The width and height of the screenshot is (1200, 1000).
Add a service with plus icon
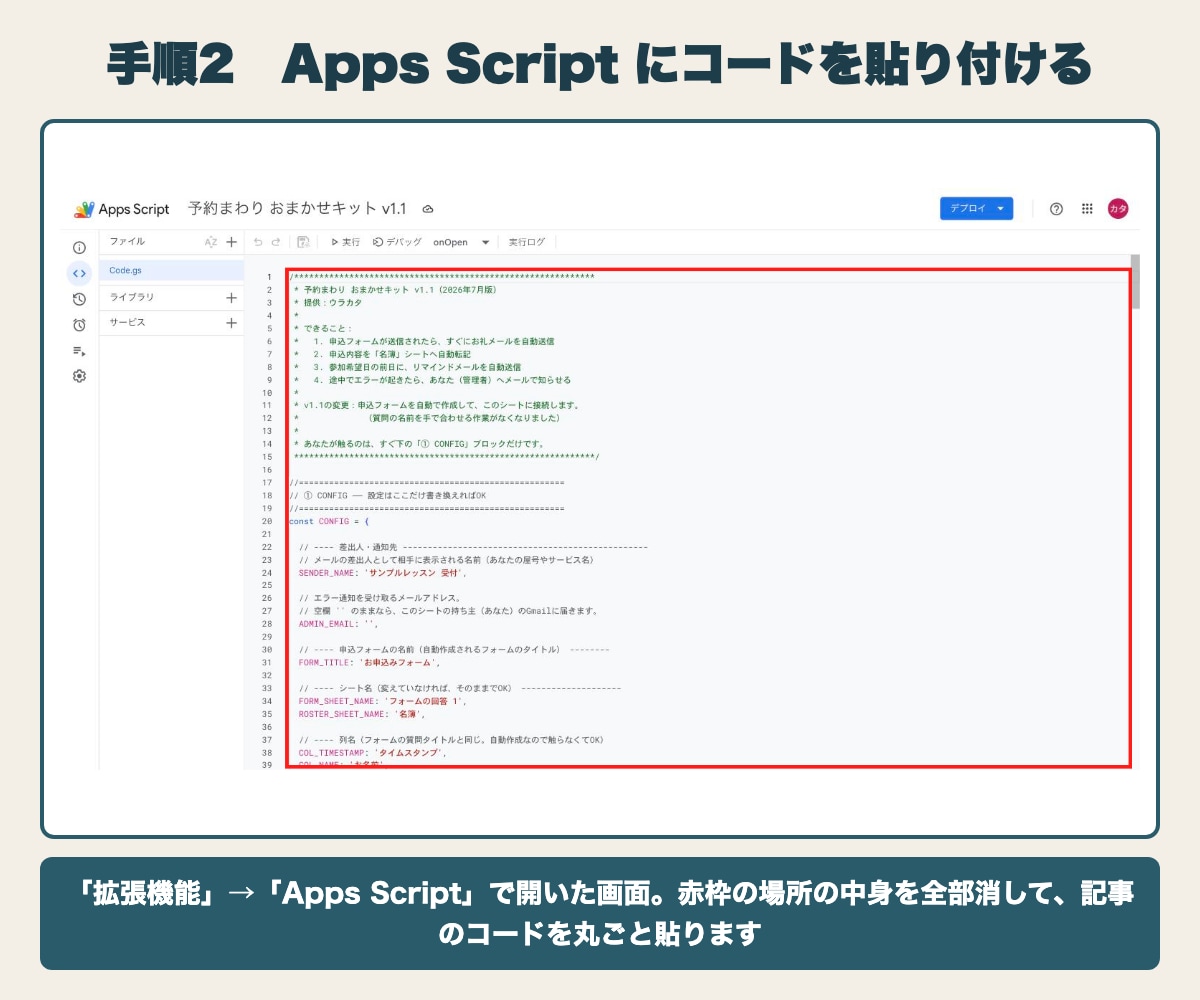[232, 323]
